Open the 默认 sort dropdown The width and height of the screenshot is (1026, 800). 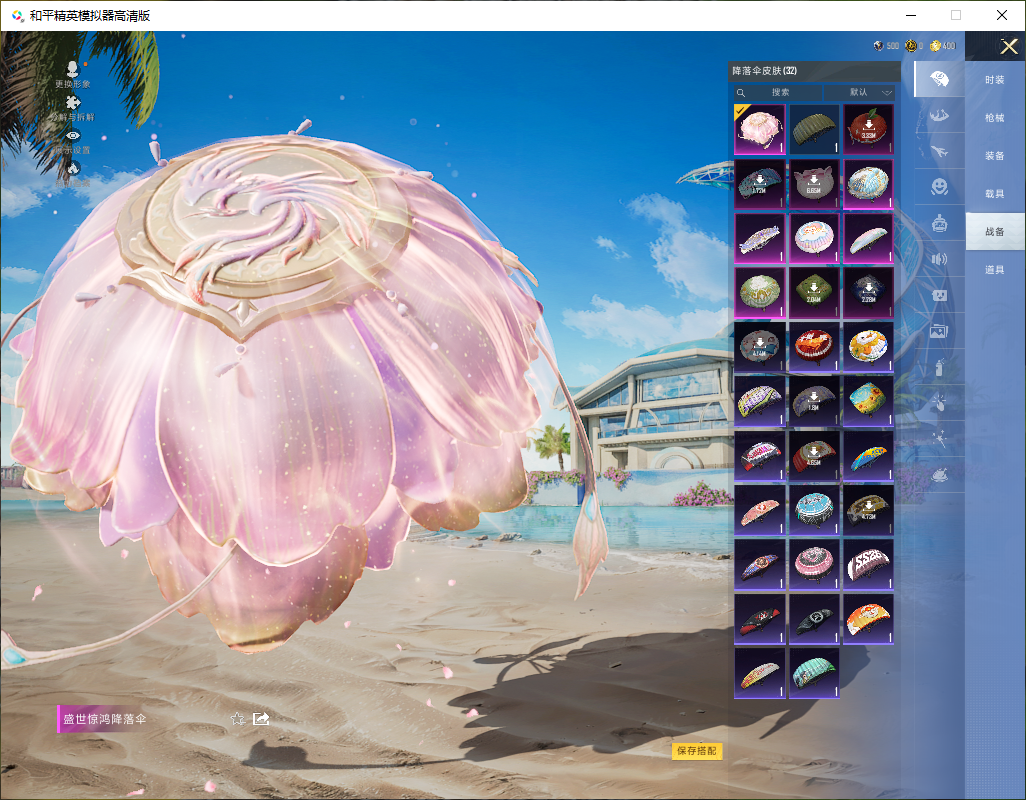pyautogui.click(x=861, y=92)
